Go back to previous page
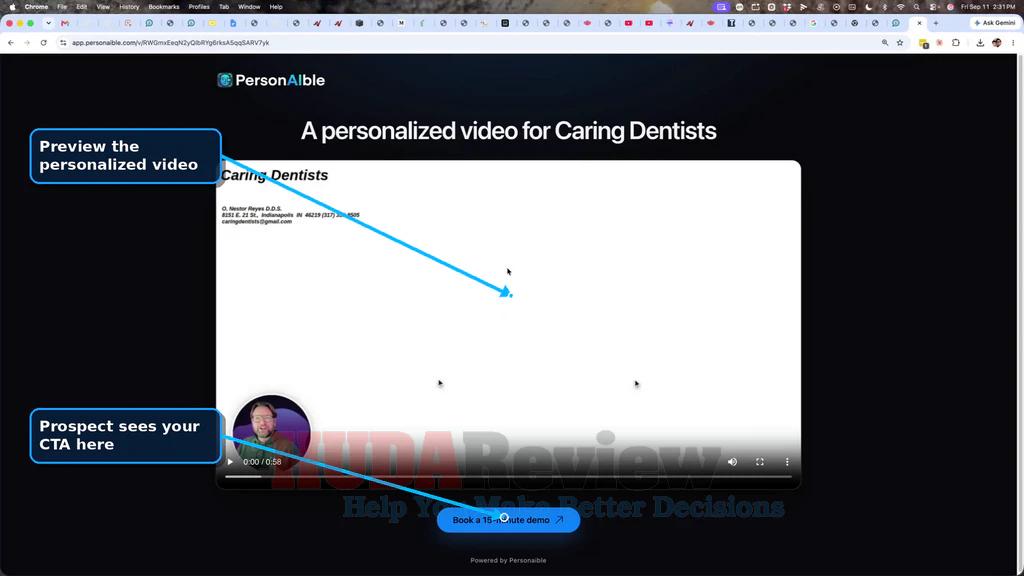Screen dimensions: 1024x576 (11, 42)
